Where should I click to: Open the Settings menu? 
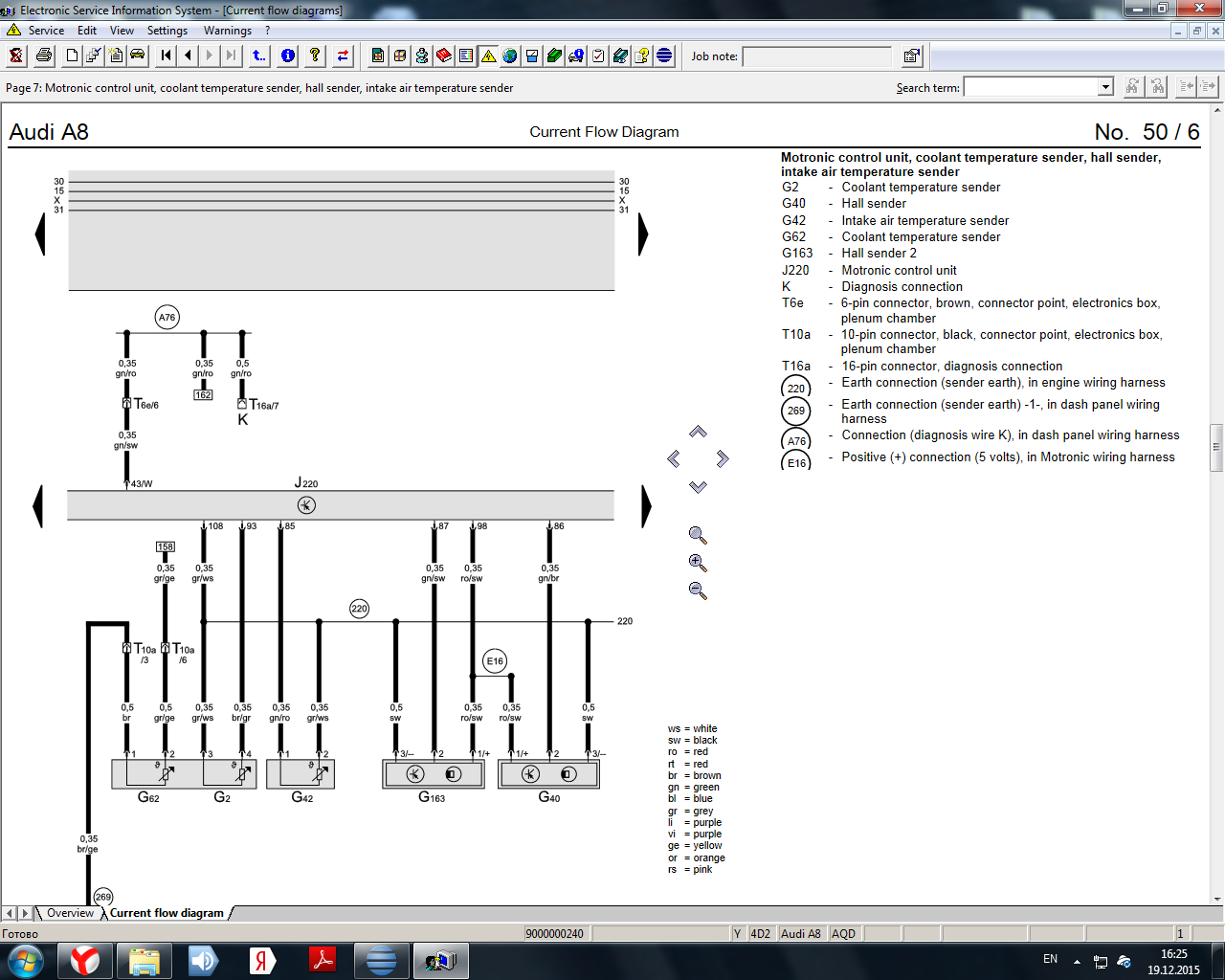click(x=167, y=31)
